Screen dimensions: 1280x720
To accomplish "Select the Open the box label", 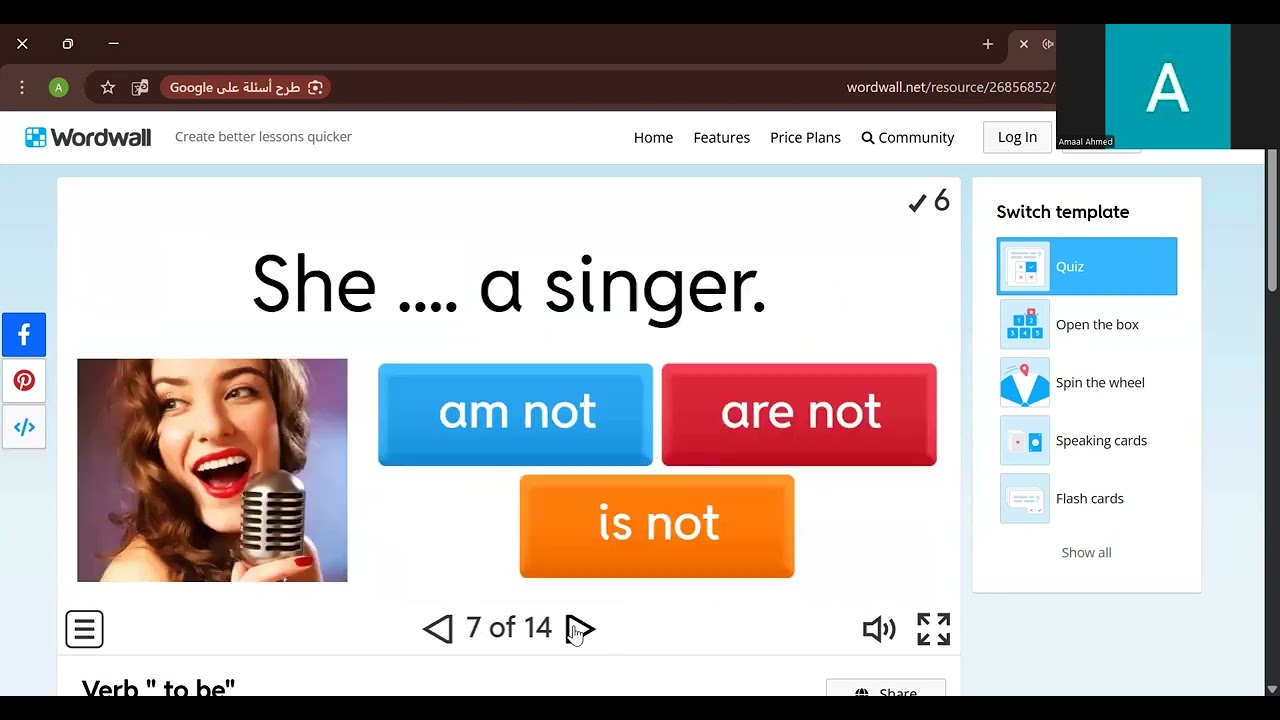I will pos(1097,325).
